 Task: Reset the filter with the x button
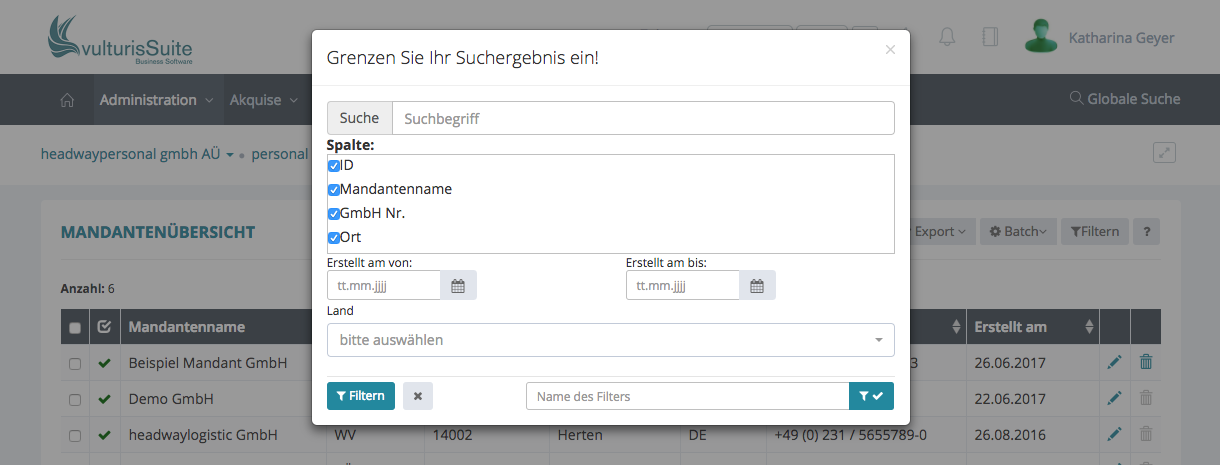tap(418, 396)
